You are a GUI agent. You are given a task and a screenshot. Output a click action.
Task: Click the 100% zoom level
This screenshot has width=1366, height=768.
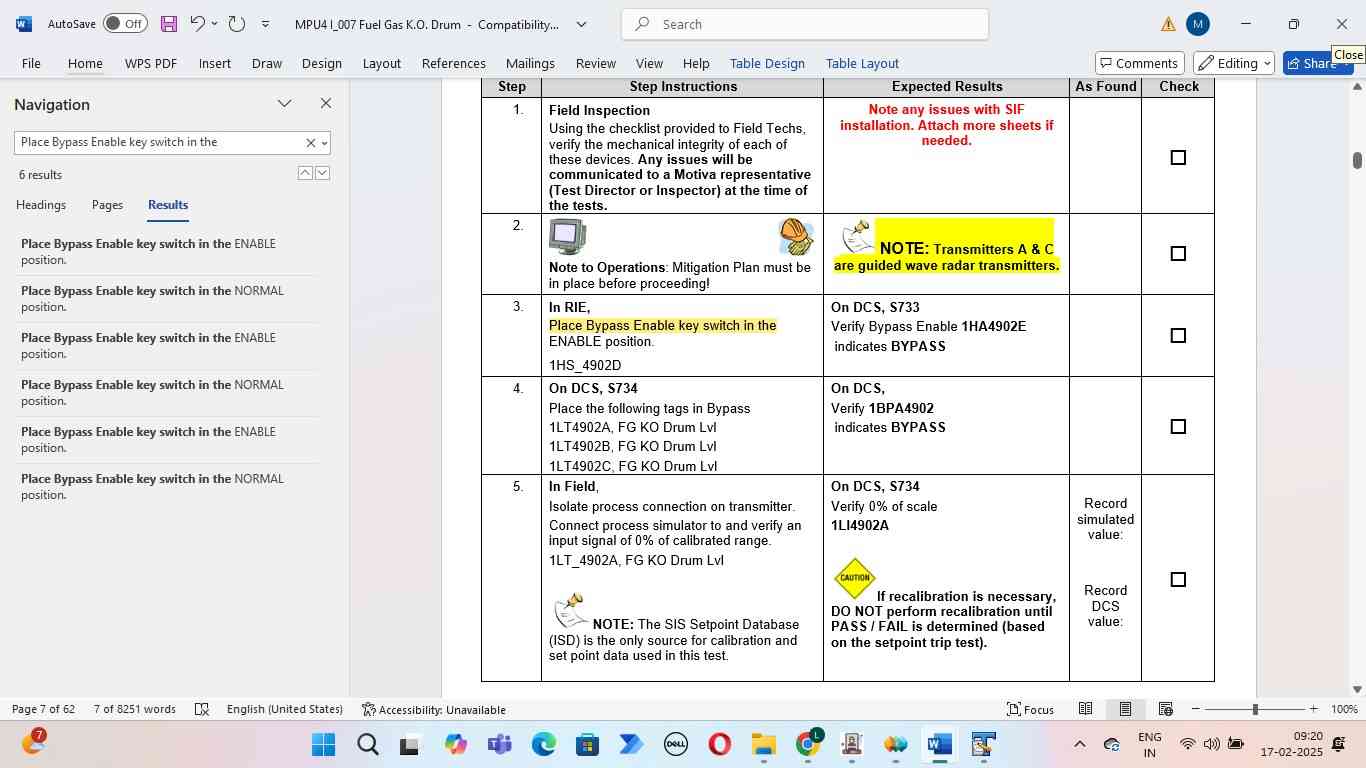[x=1345, y=709]
